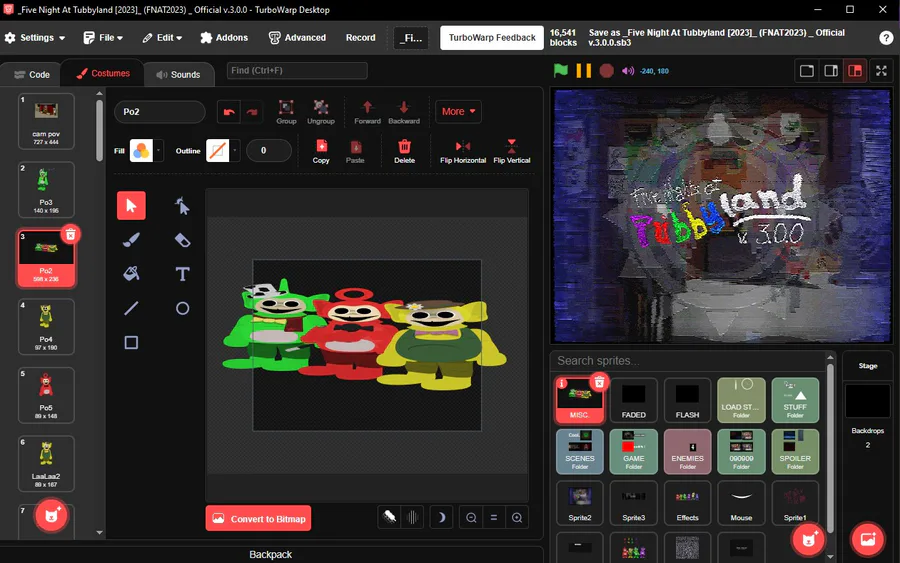
Task: Switch to large stage layout
Action: (831, 71)
